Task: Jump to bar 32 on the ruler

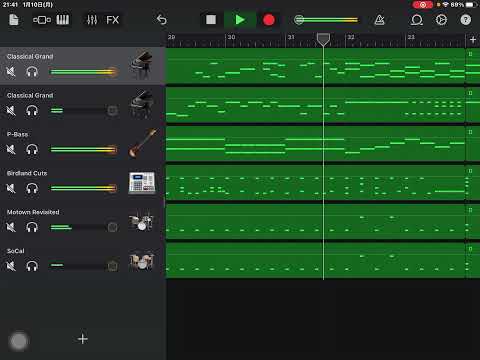Action: pyautogui.click(x=351, y=37)
